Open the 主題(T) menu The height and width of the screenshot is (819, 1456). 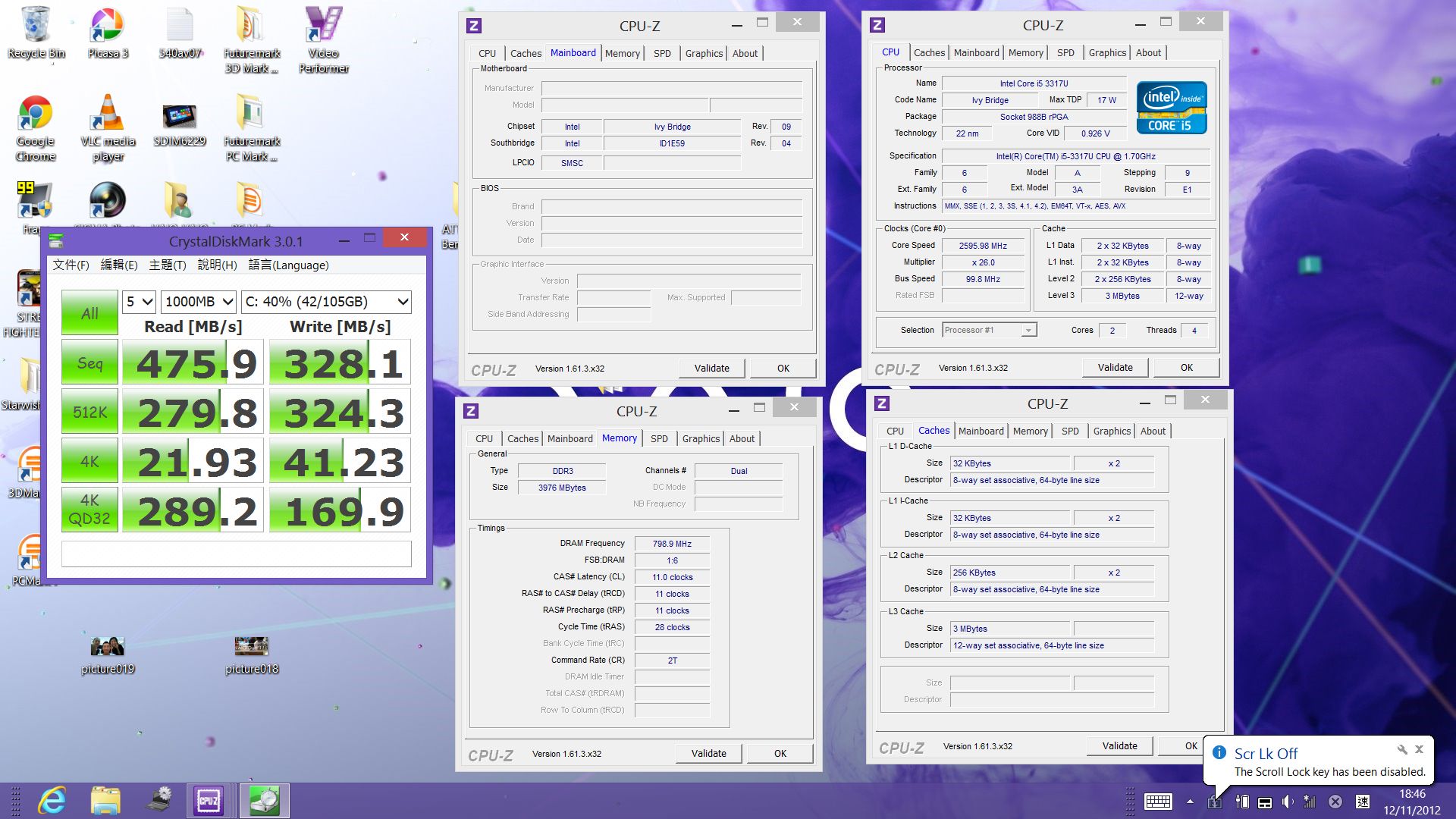168,265
